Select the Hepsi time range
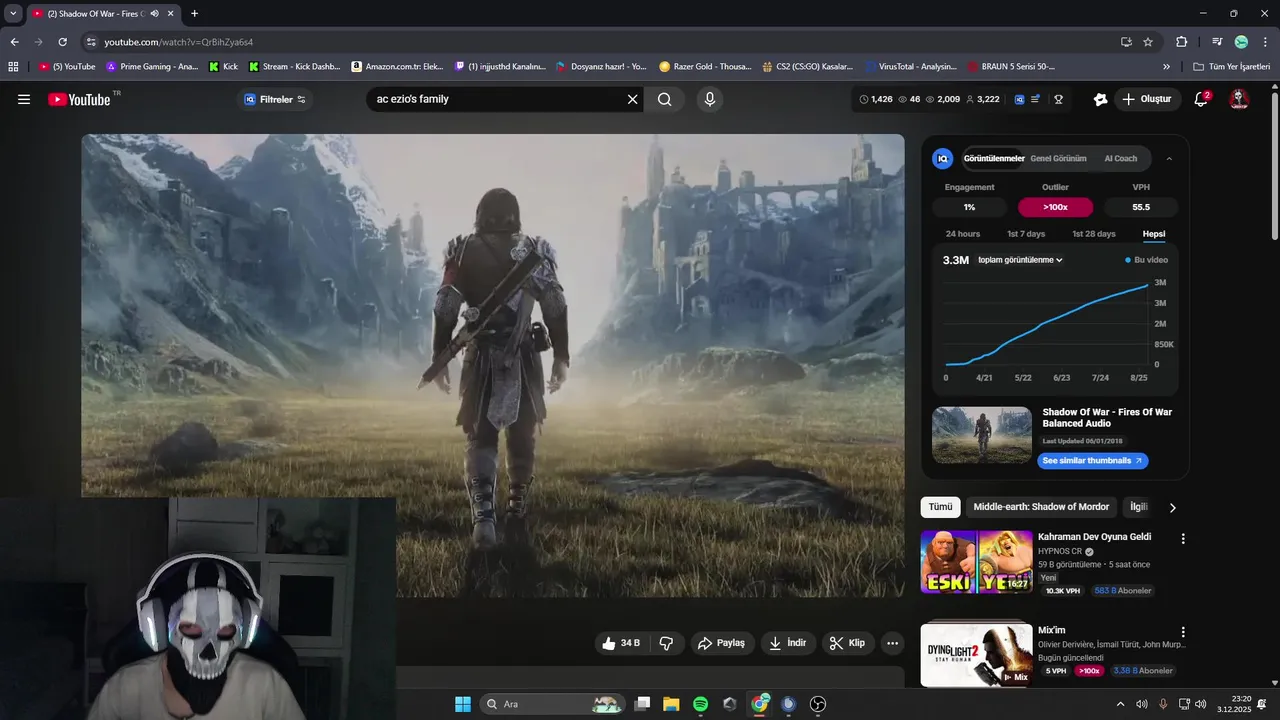The width and height of the screenshot is (1280, 720). click(1154, 234)
